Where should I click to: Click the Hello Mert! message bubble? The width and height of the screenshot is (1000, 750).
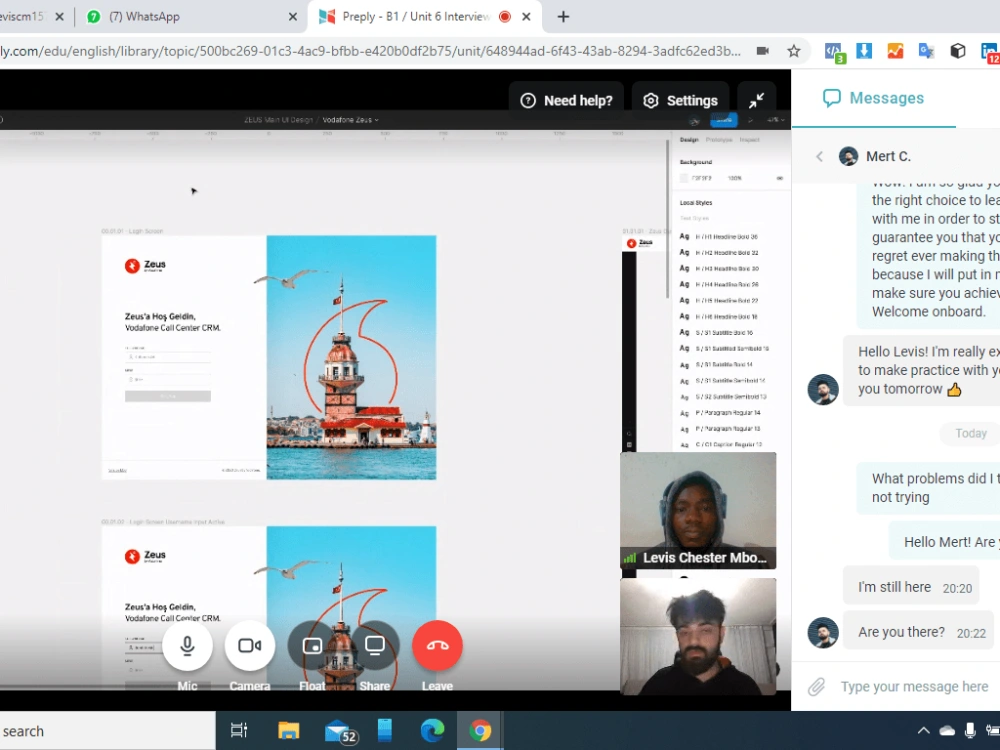945,542
